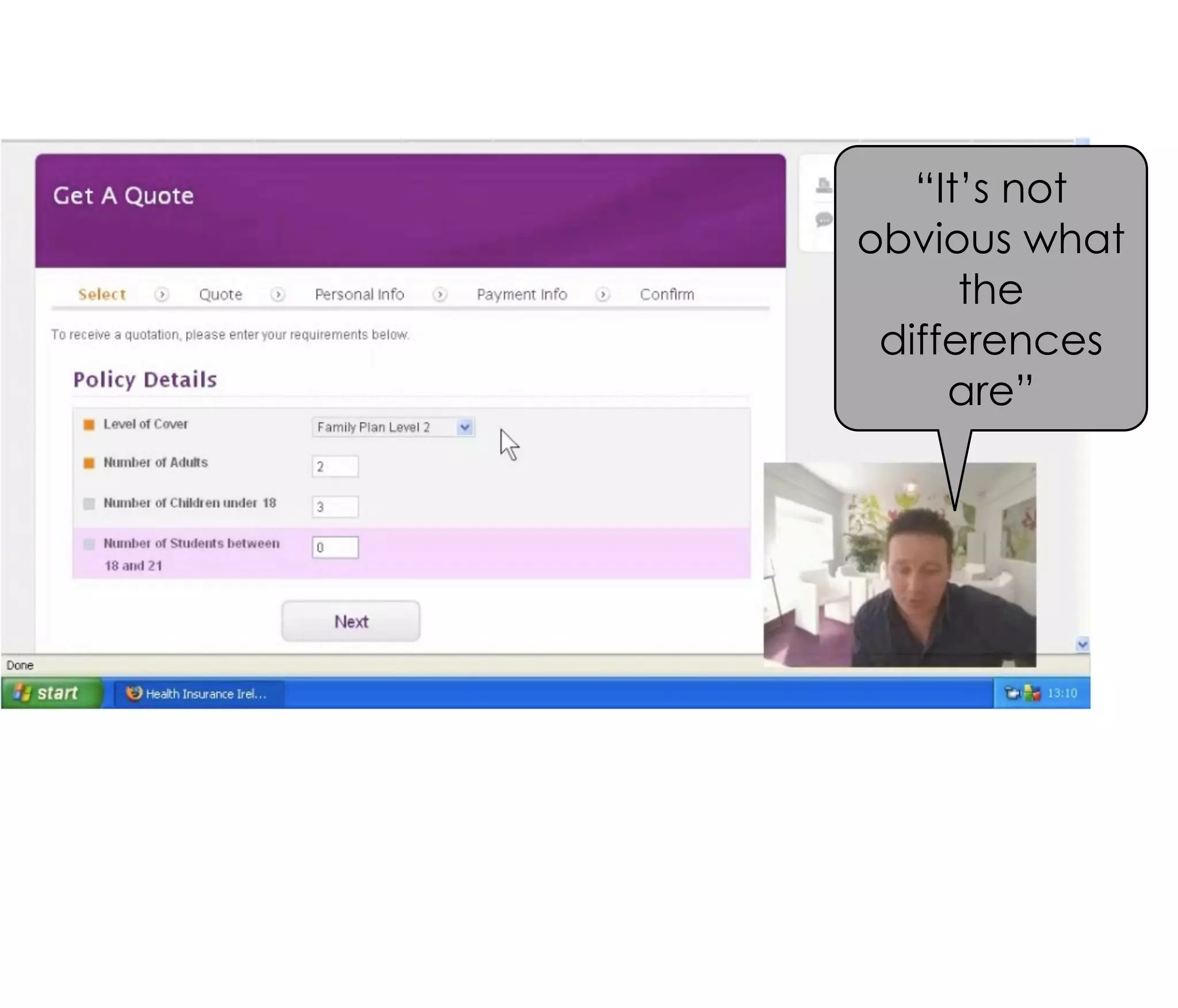Click the Number of Students input field
Viewport: 1178px width, 1008px height.
click(335, 547)
